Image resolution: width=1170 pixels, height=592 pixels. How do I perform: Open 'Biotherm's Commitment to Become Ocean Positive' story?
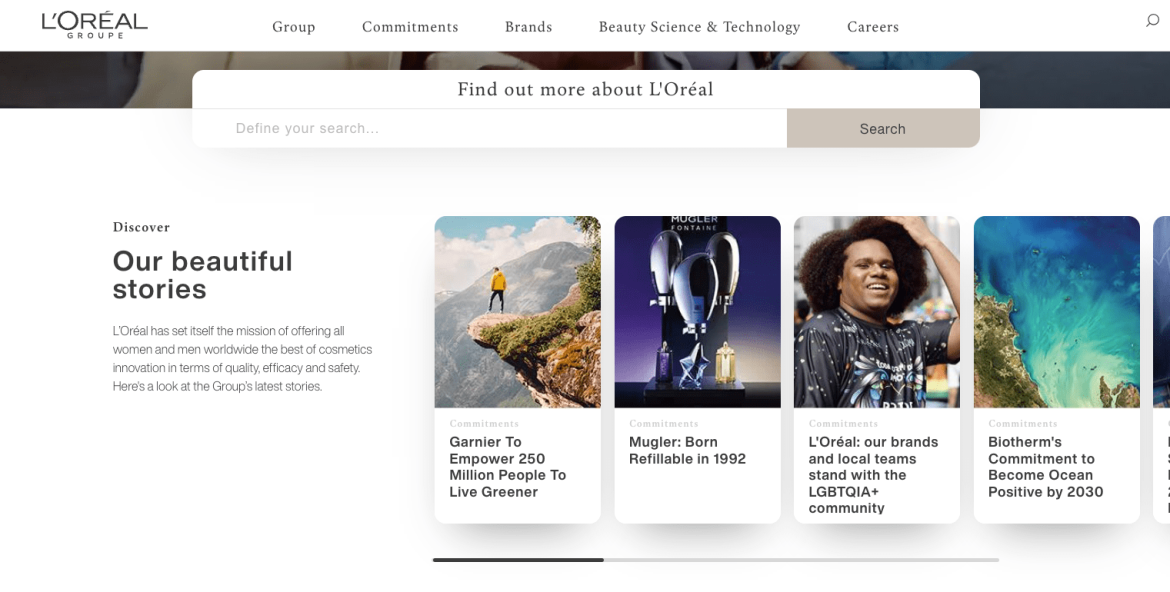tap(1044, 466)
